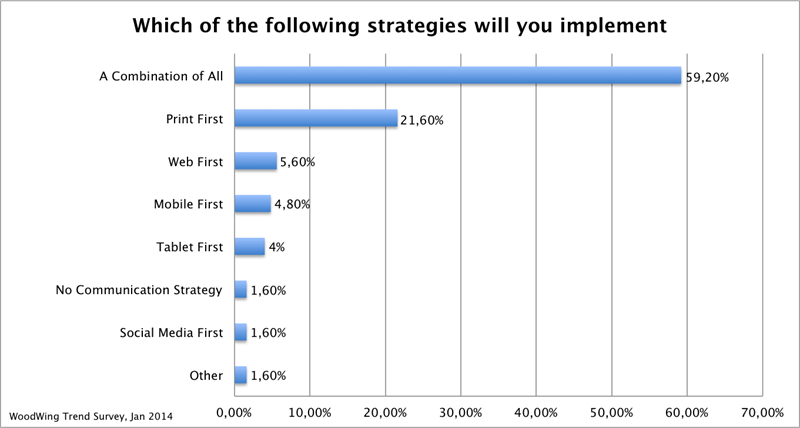Click the 70,00% axis tick label

point(762,411)
